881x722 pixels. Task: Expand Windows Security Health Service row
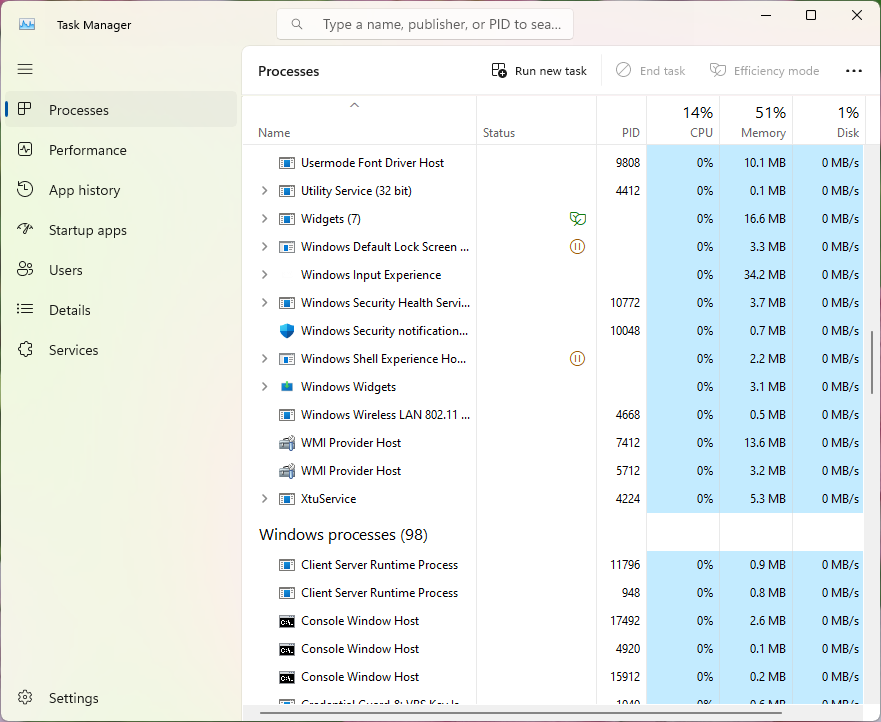pos(264,303)
